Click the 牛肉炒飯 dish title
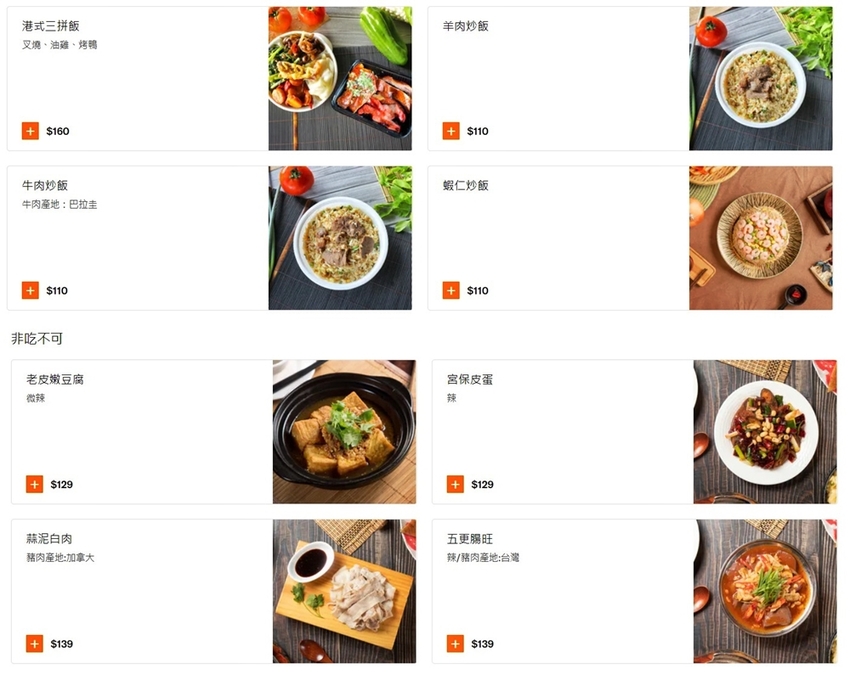 (45, 186)
